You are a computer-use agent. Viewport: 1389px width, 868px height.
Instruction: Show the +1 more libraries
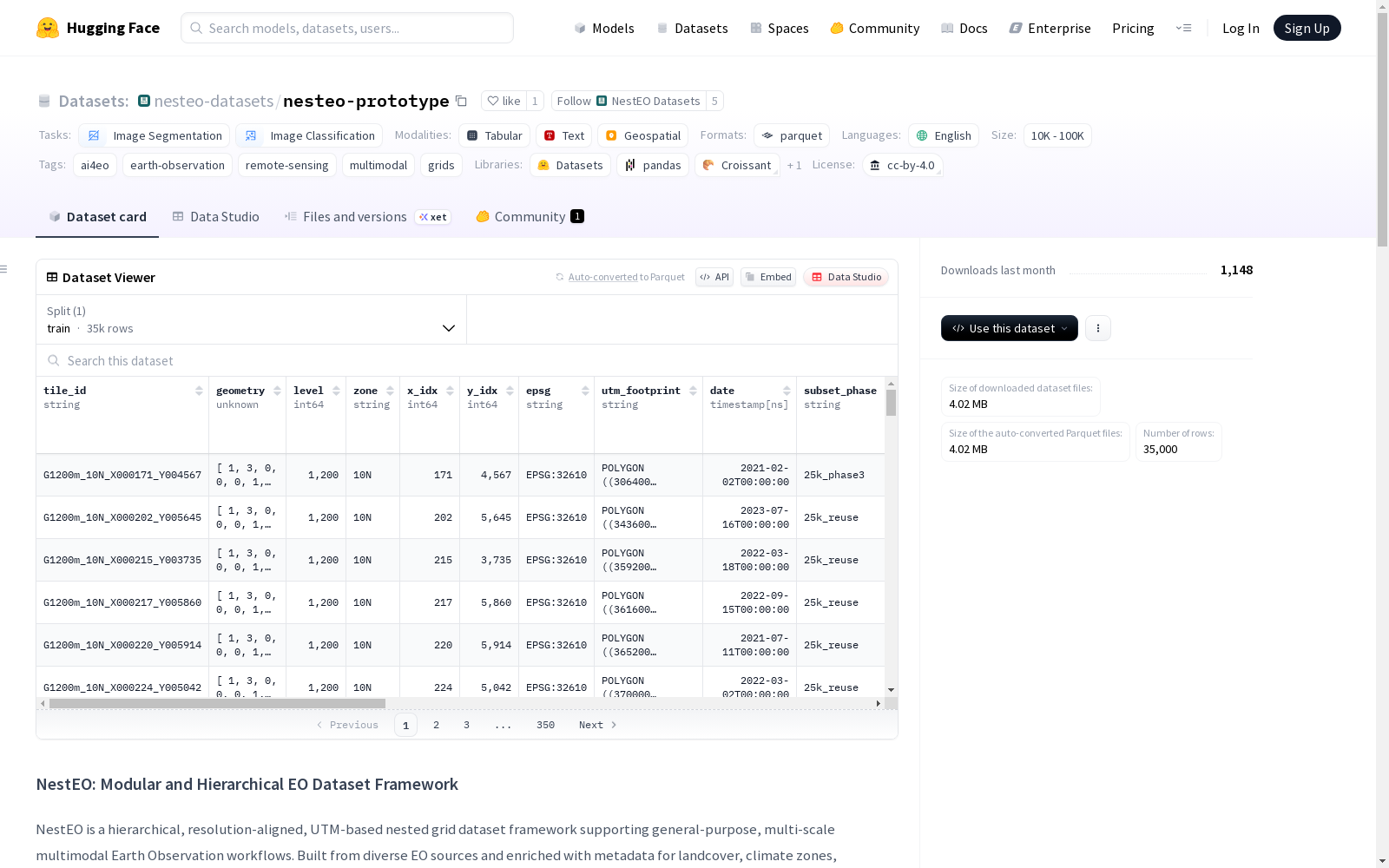[x=794, y=166]
